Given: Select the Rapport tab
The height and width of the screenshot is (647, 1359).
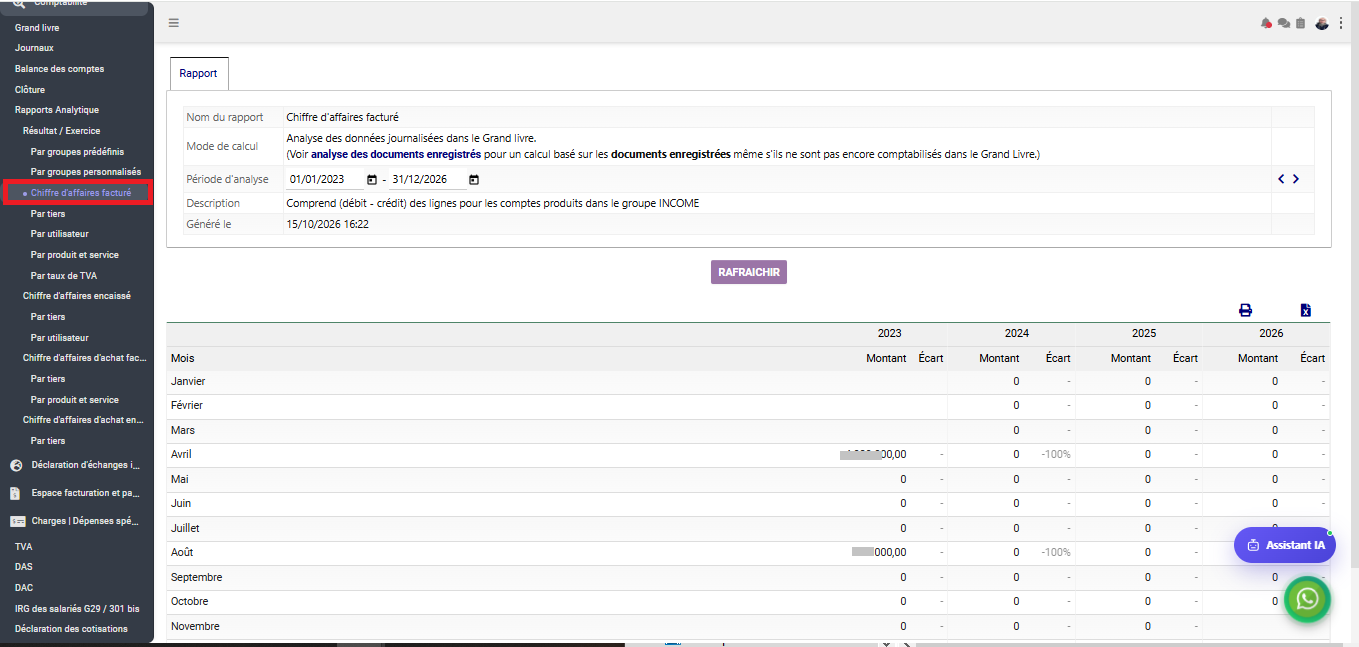Looking at the screenshot, I should 199,74.
